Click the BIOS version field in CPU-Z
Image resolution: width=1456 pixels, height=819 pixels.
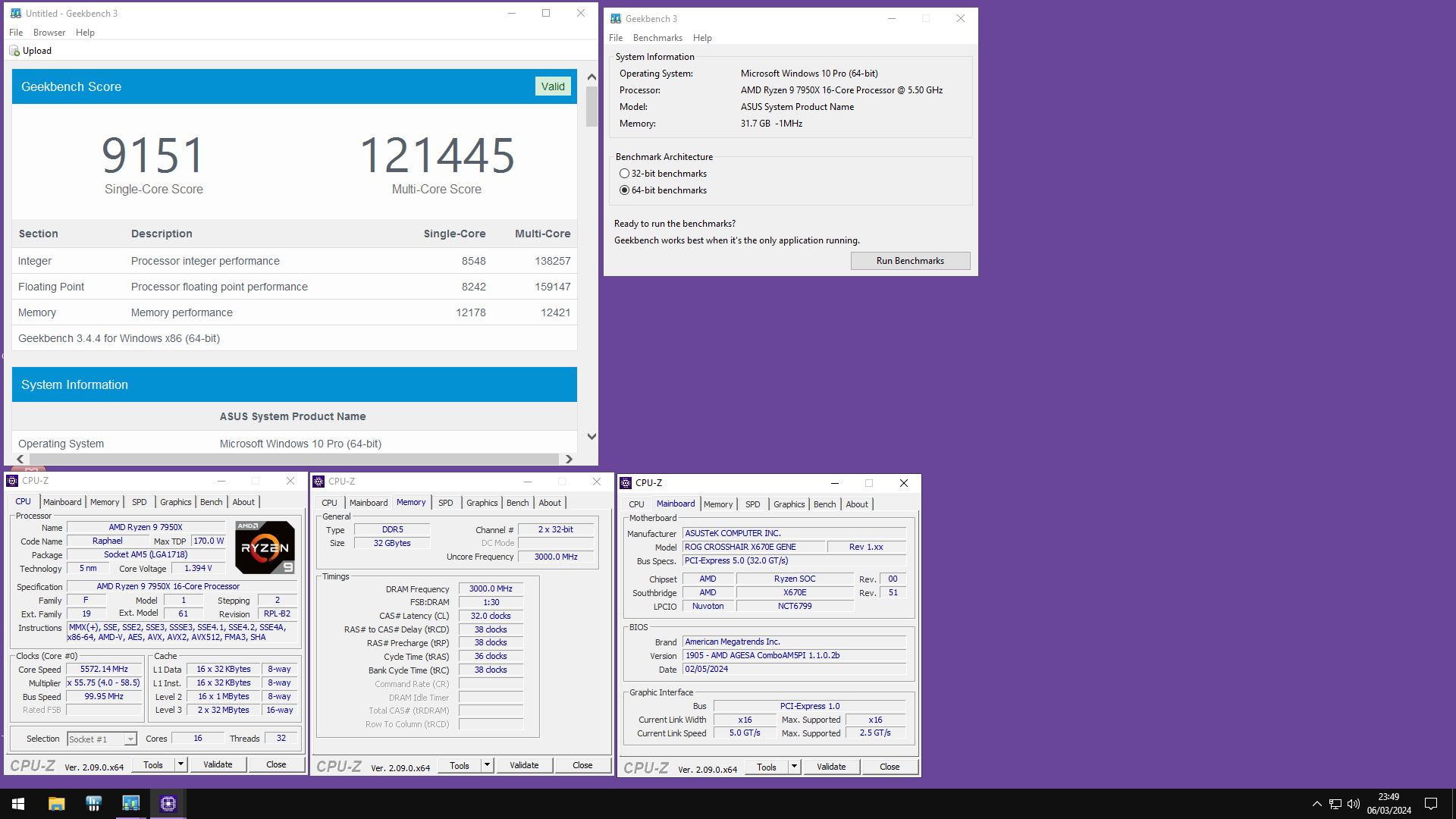tap(794, 656)
